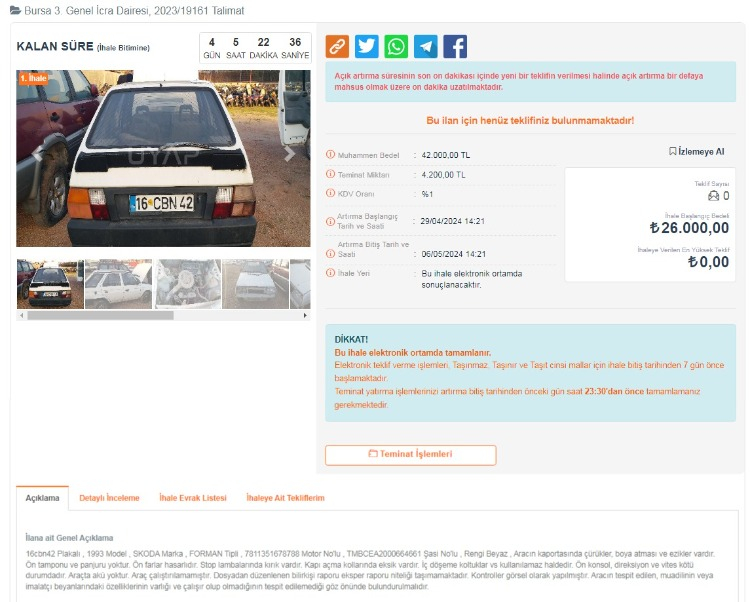Show previous car photo with left arrow
The width and height of the screenshot is (750, 602).
click(38, 154)
